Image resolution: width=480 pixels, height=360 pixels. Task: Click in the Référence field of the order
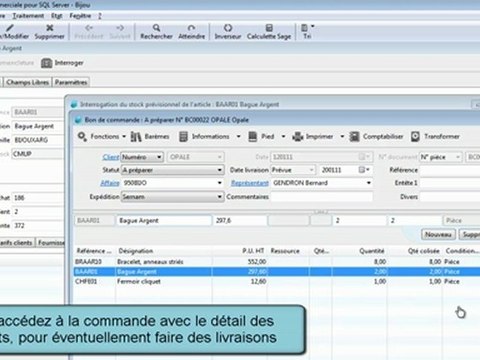click(x=450, y=170)
